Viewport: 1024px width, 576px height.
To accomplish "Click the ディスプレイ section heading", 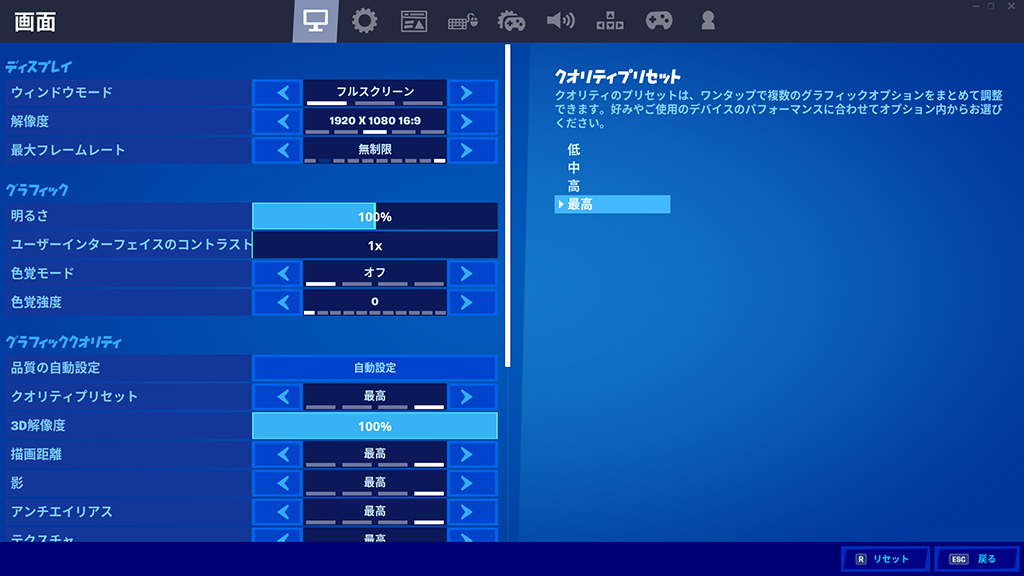I will click(x=39, y=67).
